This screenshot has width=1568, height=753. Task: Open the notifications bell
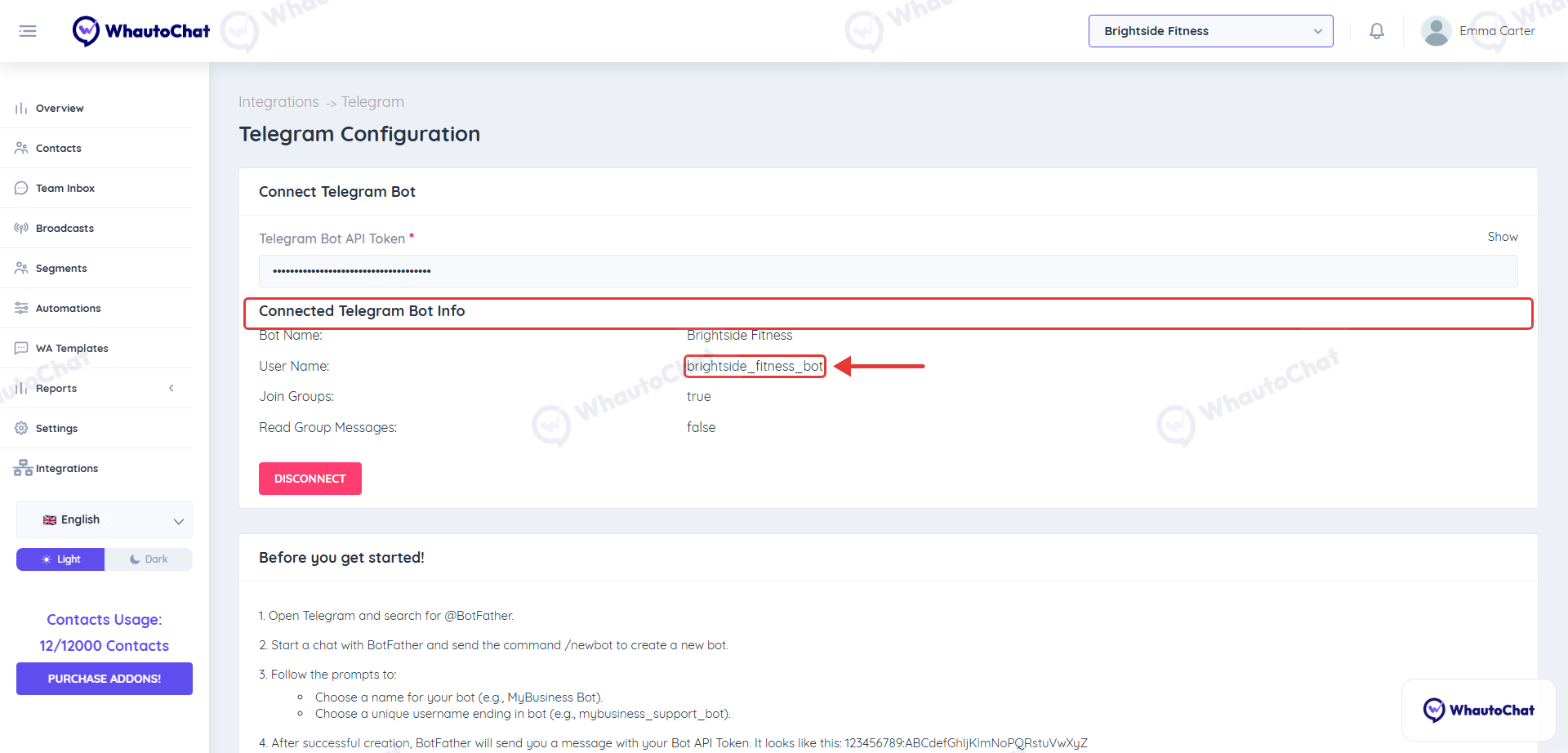(x=1377, y=31)
